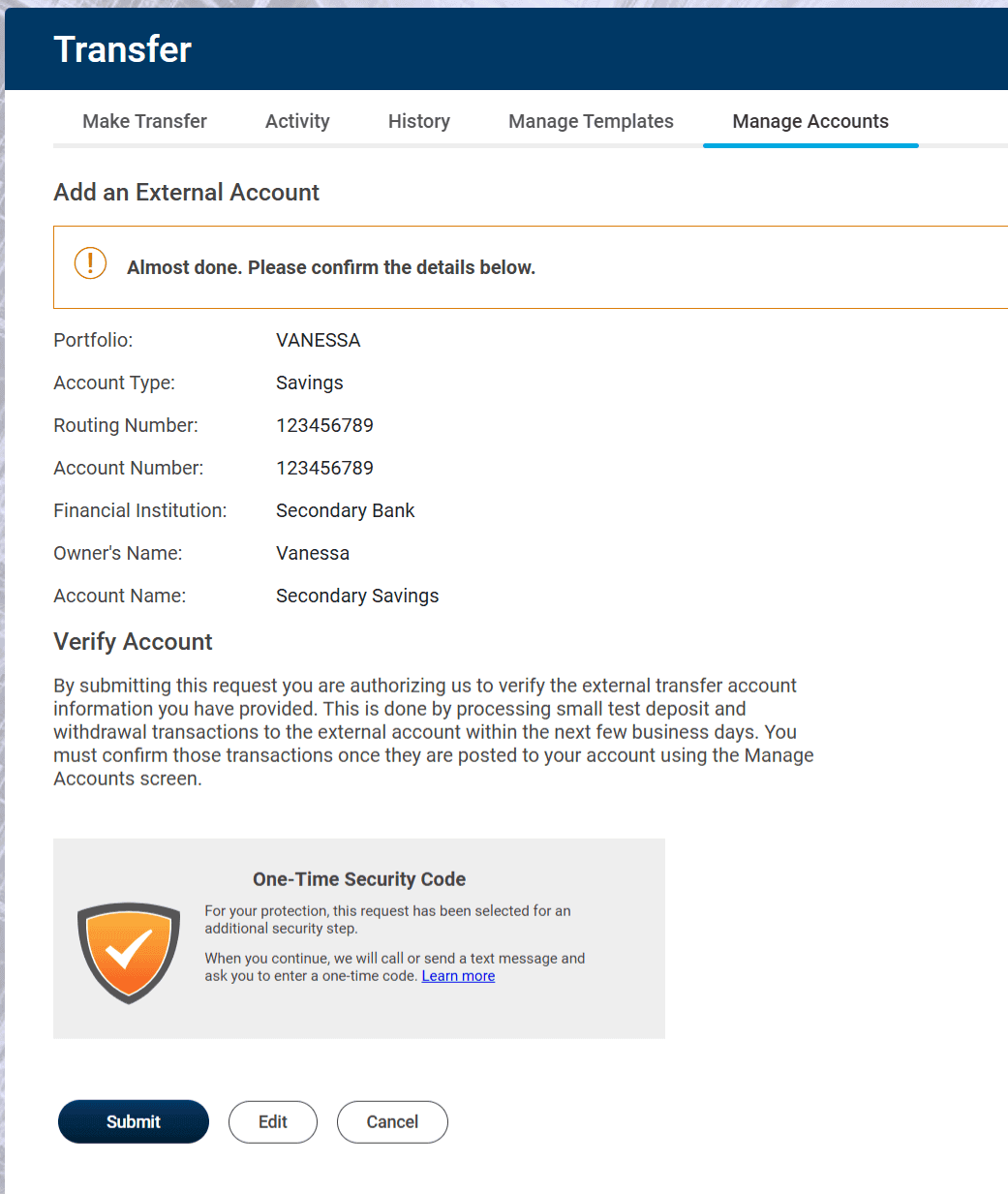Click the Owner's Name field label
The width and height of the screenshot is (1008, 1194).
[118, 553]
